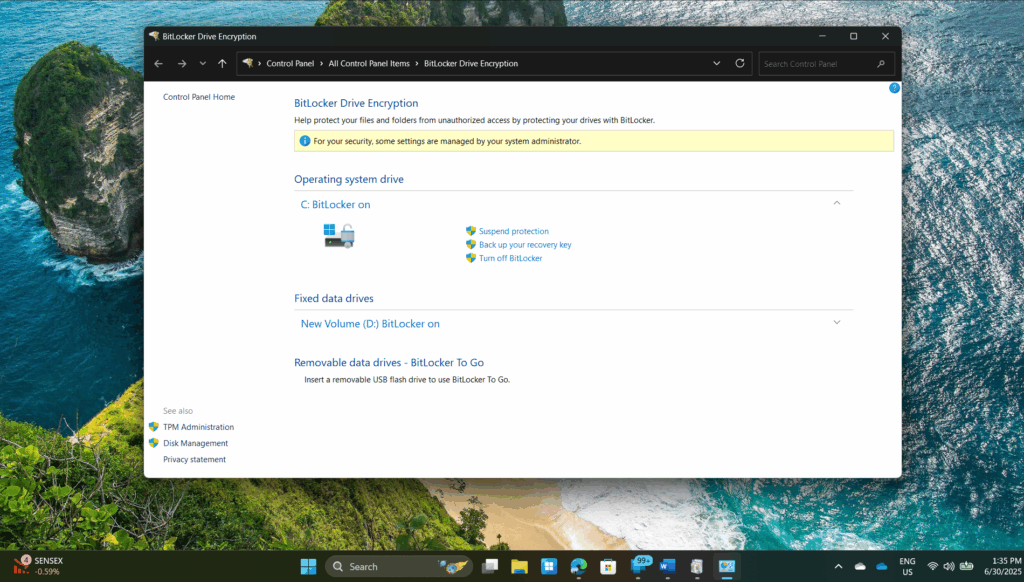
Task: Select All Control Panel Items in the breadcrumb
Action: [x=371, y=63]
